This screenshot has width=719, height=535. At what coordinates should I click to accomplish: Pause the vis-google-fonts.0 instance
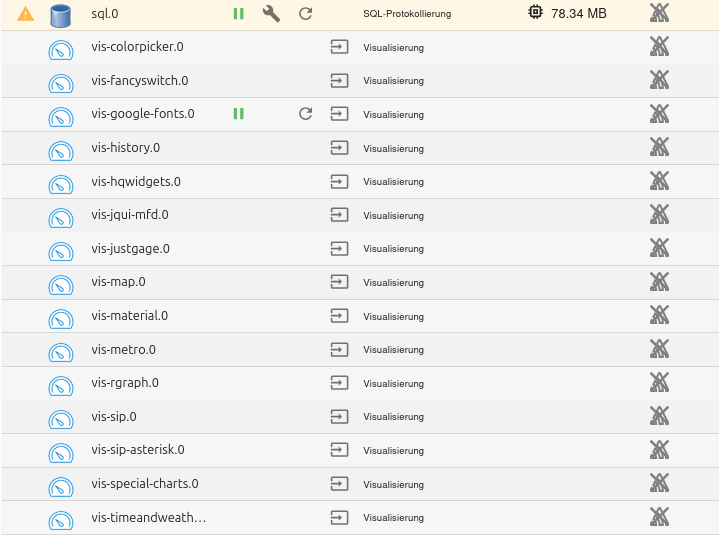tap(238, 114)
